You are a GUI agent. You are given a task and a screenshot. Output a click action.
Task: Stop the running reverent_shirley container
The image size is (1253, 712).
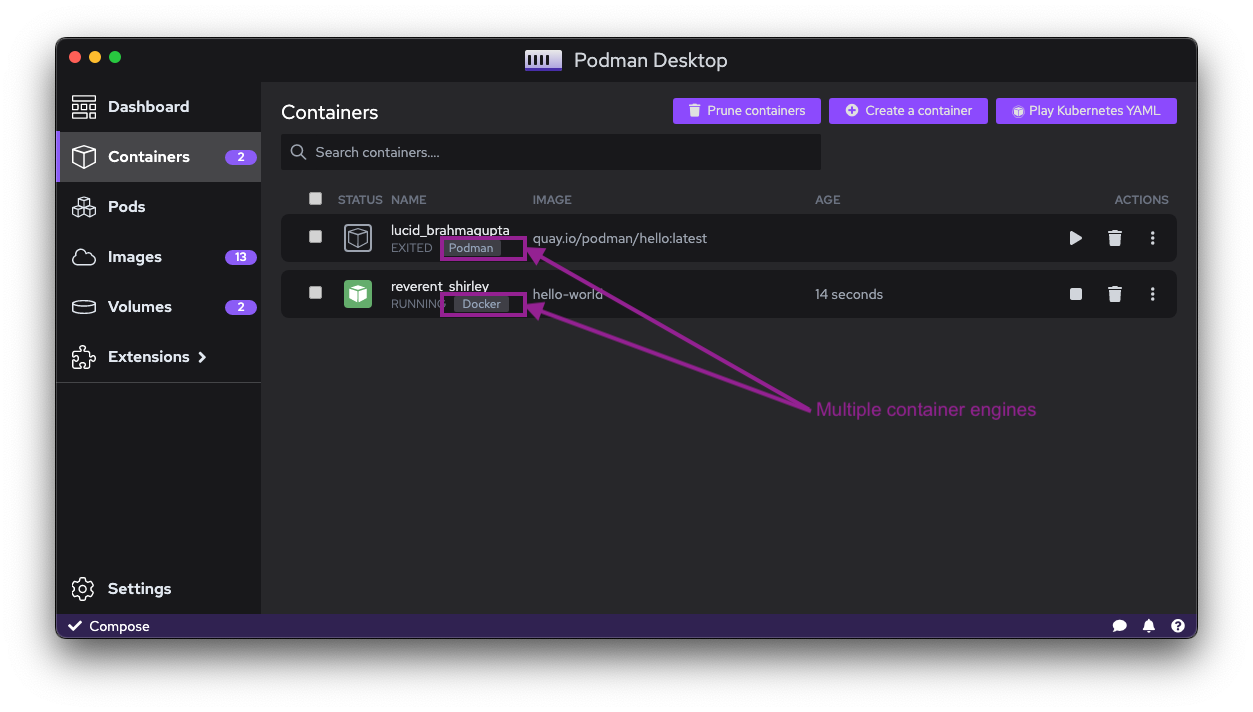coord(1075,294)
